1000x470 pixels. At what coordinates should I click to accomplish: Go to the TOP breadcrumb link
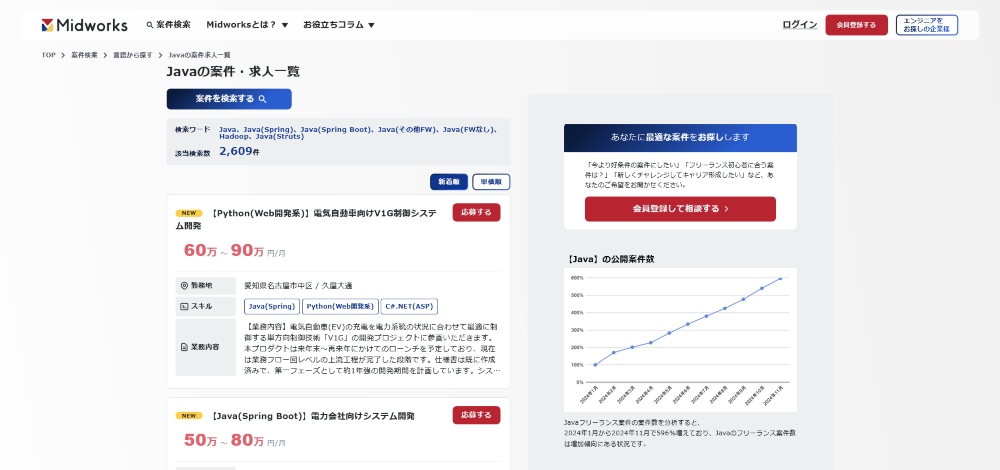(x=48, y=55)
